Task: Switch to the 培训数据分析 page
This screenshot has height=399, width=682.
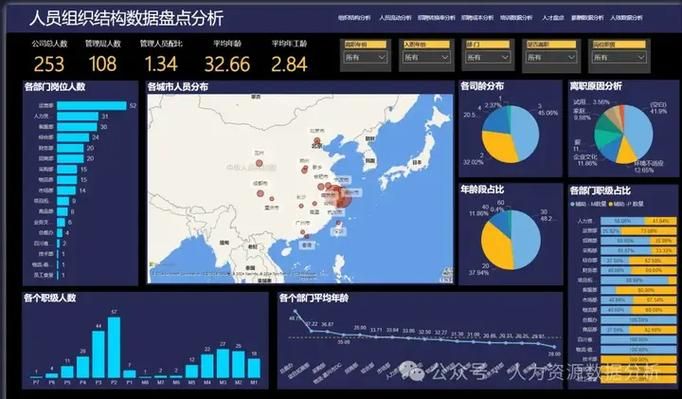Action: 516,18
